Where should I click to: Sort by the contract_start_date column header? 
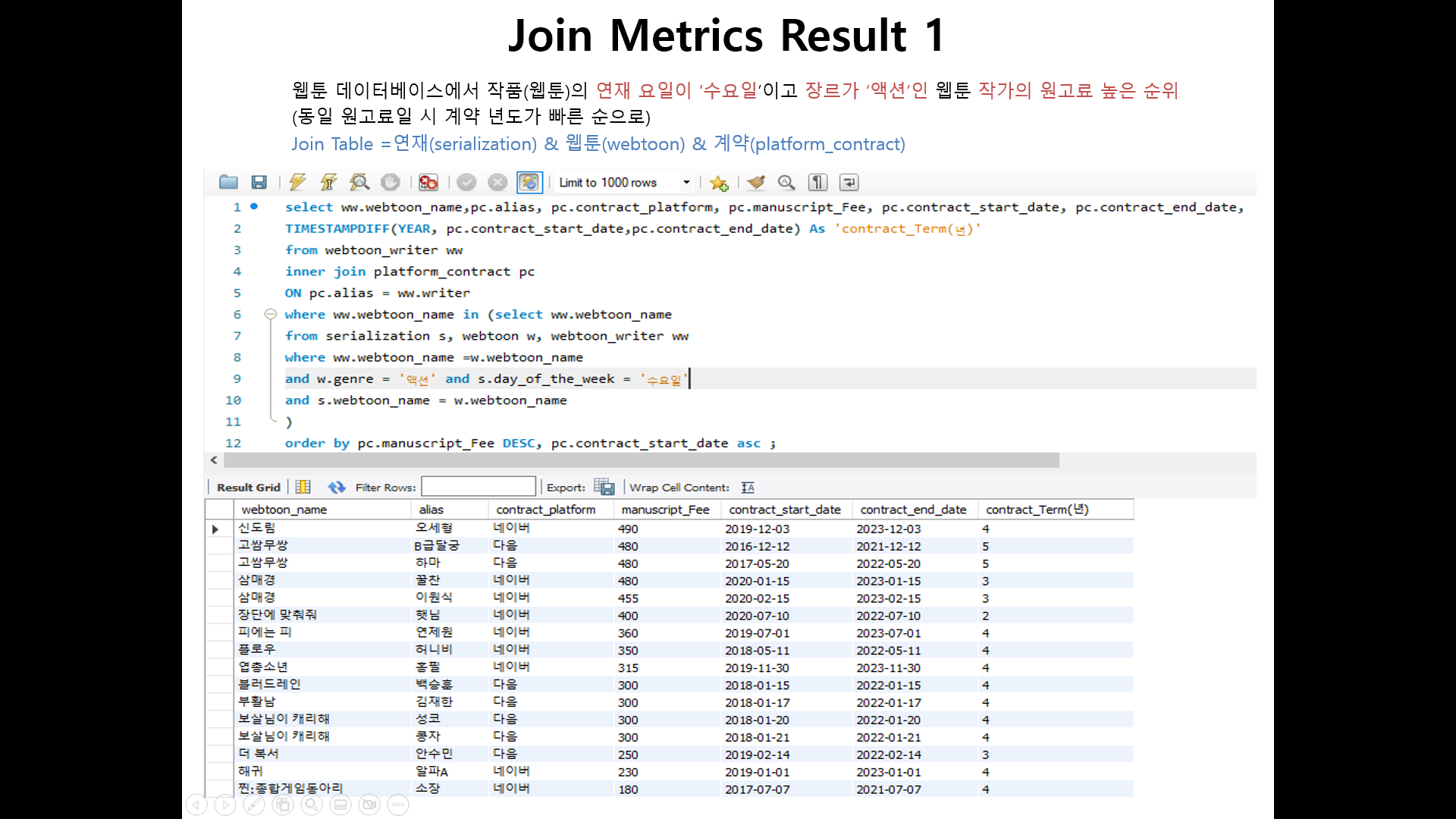tap(786, 510)
